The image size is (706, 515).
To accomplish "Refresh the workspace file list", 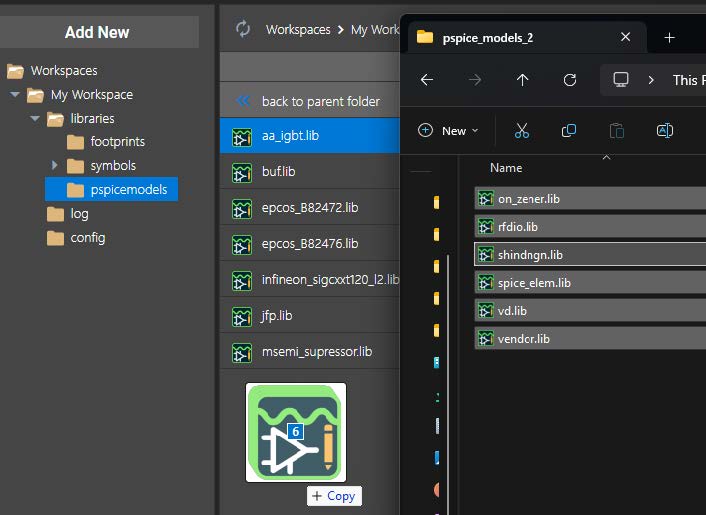I will click(243, 29).
